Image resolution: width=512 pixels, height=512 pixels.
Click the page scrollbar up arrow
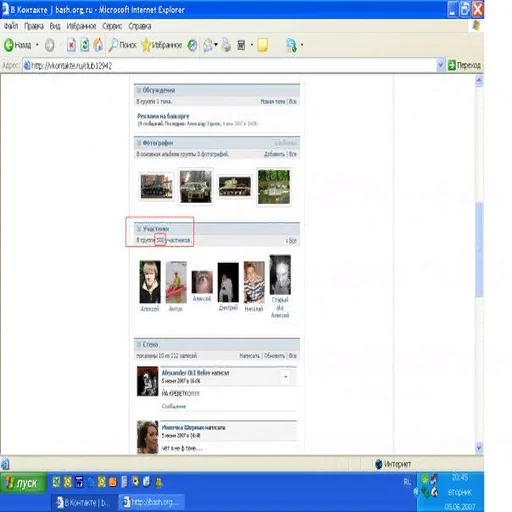pyautogui.click(x=479, y=81)
